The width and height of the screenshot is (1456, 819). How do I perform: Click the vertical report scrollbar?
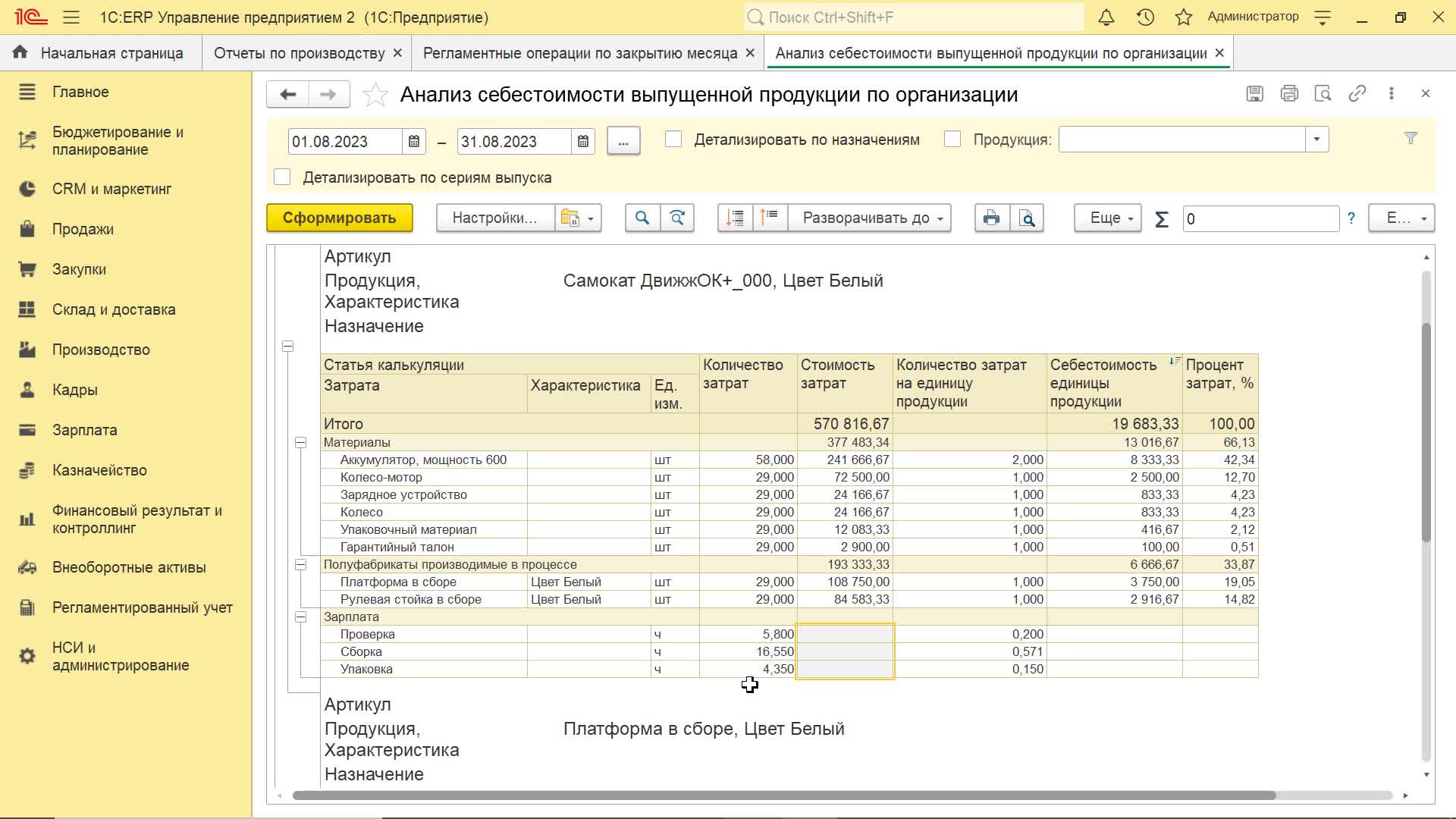pos(1426,432)
